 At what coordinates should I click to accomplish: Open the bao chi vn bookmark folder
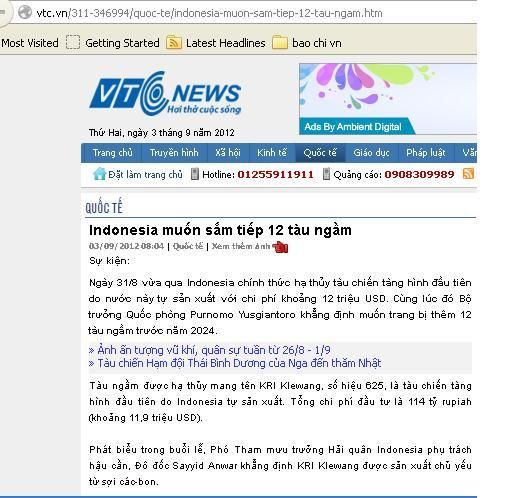(307, 43)
